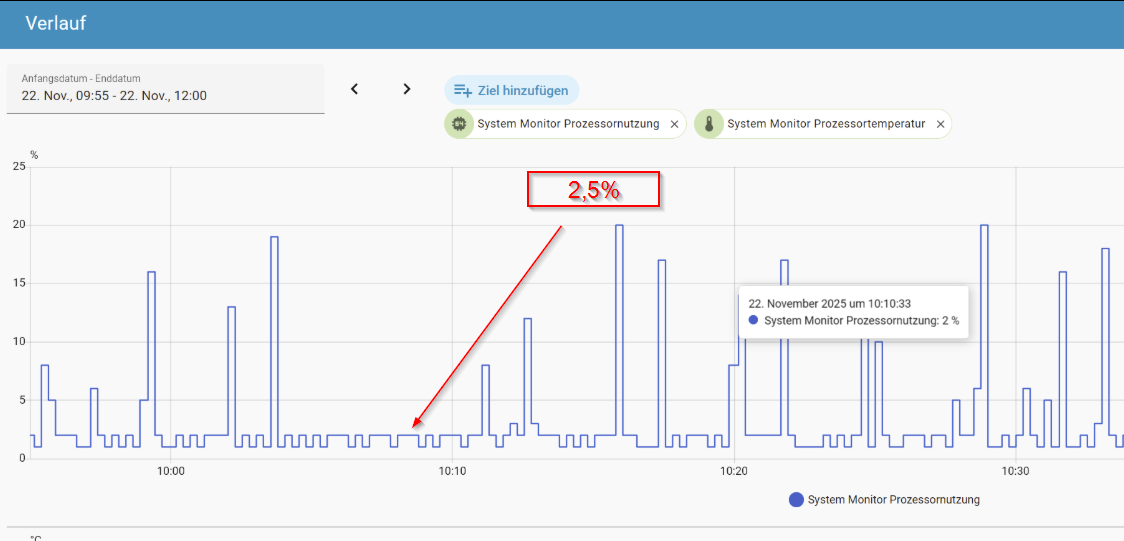Viewport: 1124px width, 541px height.
Task: Click the 10:20 time axis label
Action: (x=734, y=471)
